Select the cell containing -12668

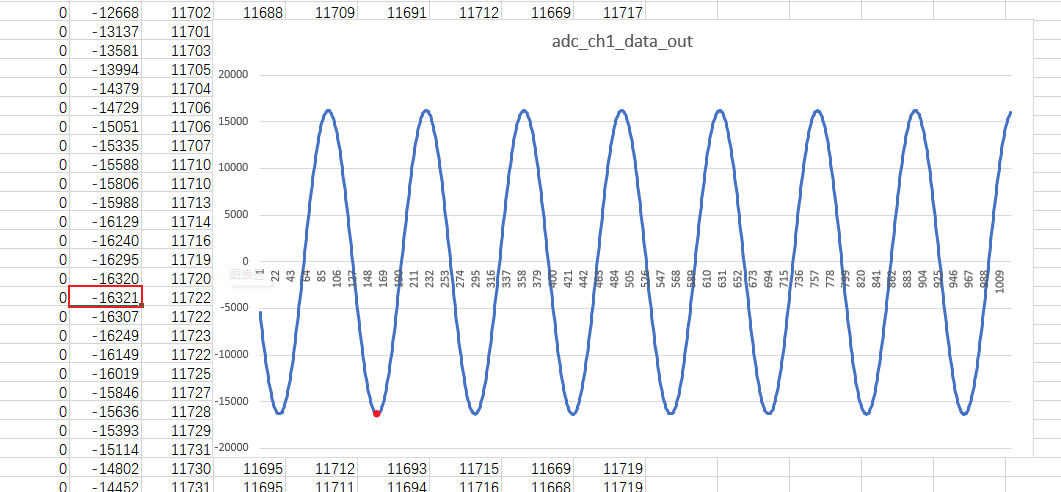click(x=106, y=13)
